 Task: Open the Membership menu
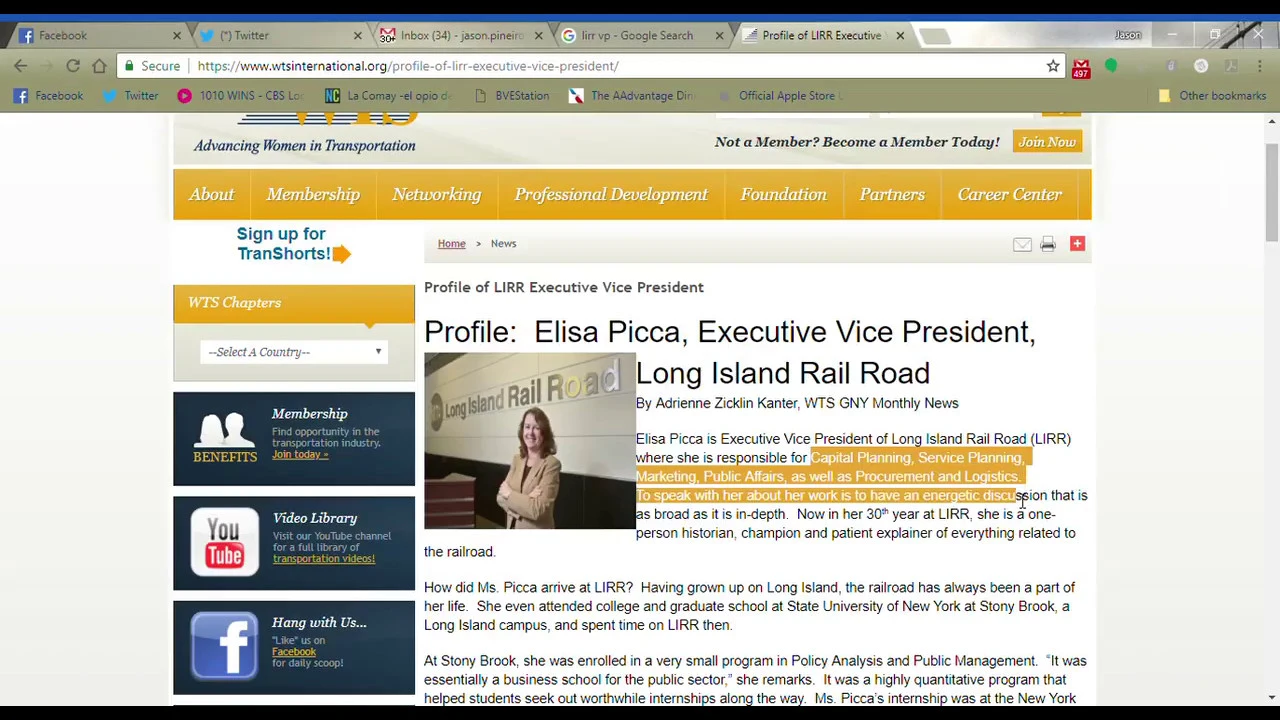point(313,195)
